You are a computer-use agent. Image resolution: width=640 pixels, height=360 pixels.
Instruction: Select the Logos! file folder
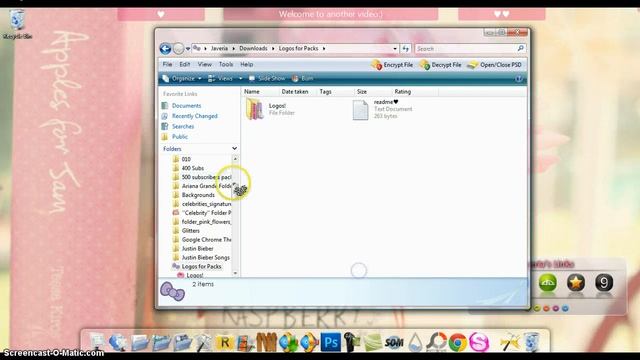click(x=270, y=109)
